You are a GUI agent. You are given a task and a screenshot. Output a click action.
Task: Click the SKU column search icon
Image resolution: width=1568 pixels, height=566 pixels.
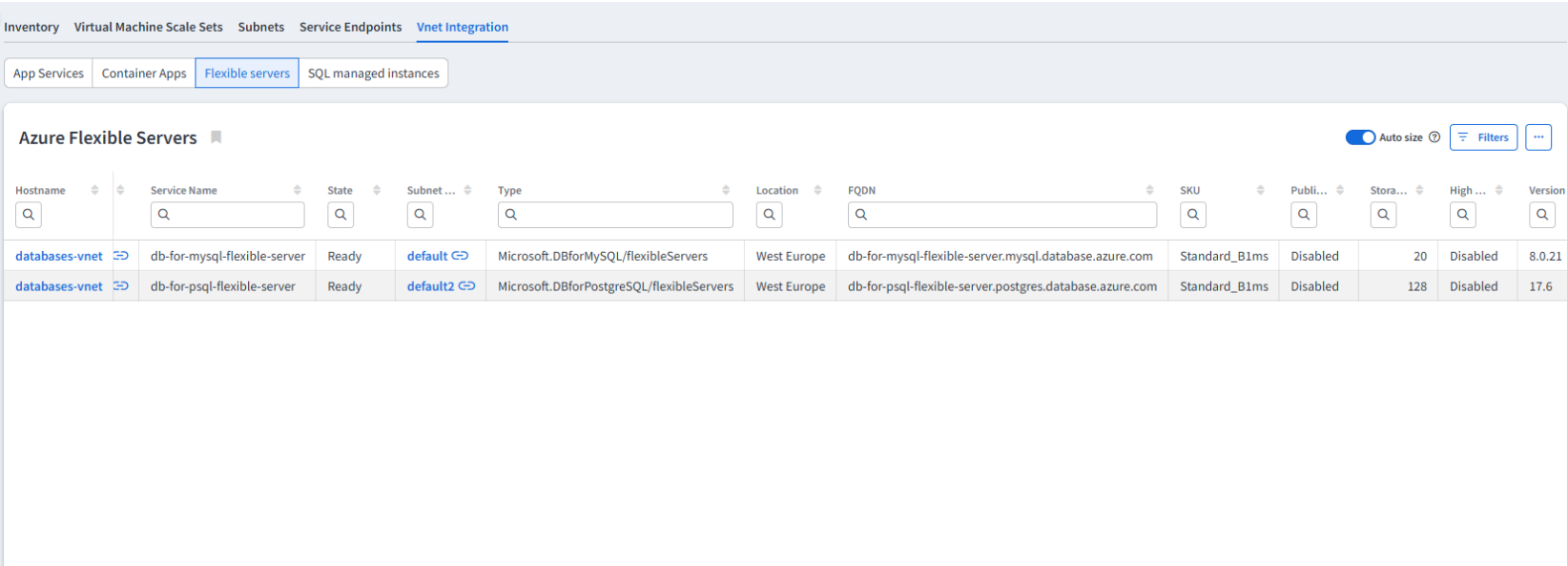(x=1193, y=215)
